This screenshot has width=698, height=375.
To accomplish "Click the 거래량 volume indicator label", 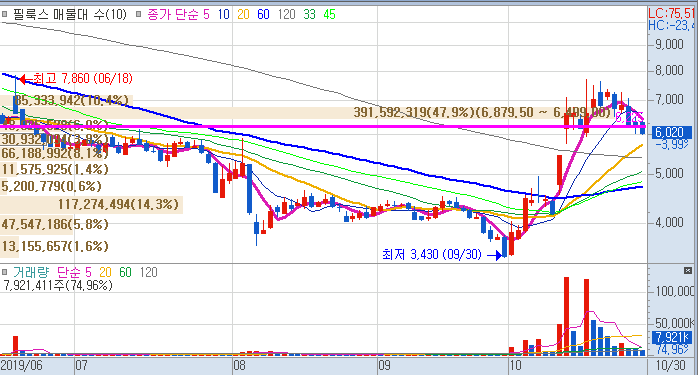I will point(30,272).
